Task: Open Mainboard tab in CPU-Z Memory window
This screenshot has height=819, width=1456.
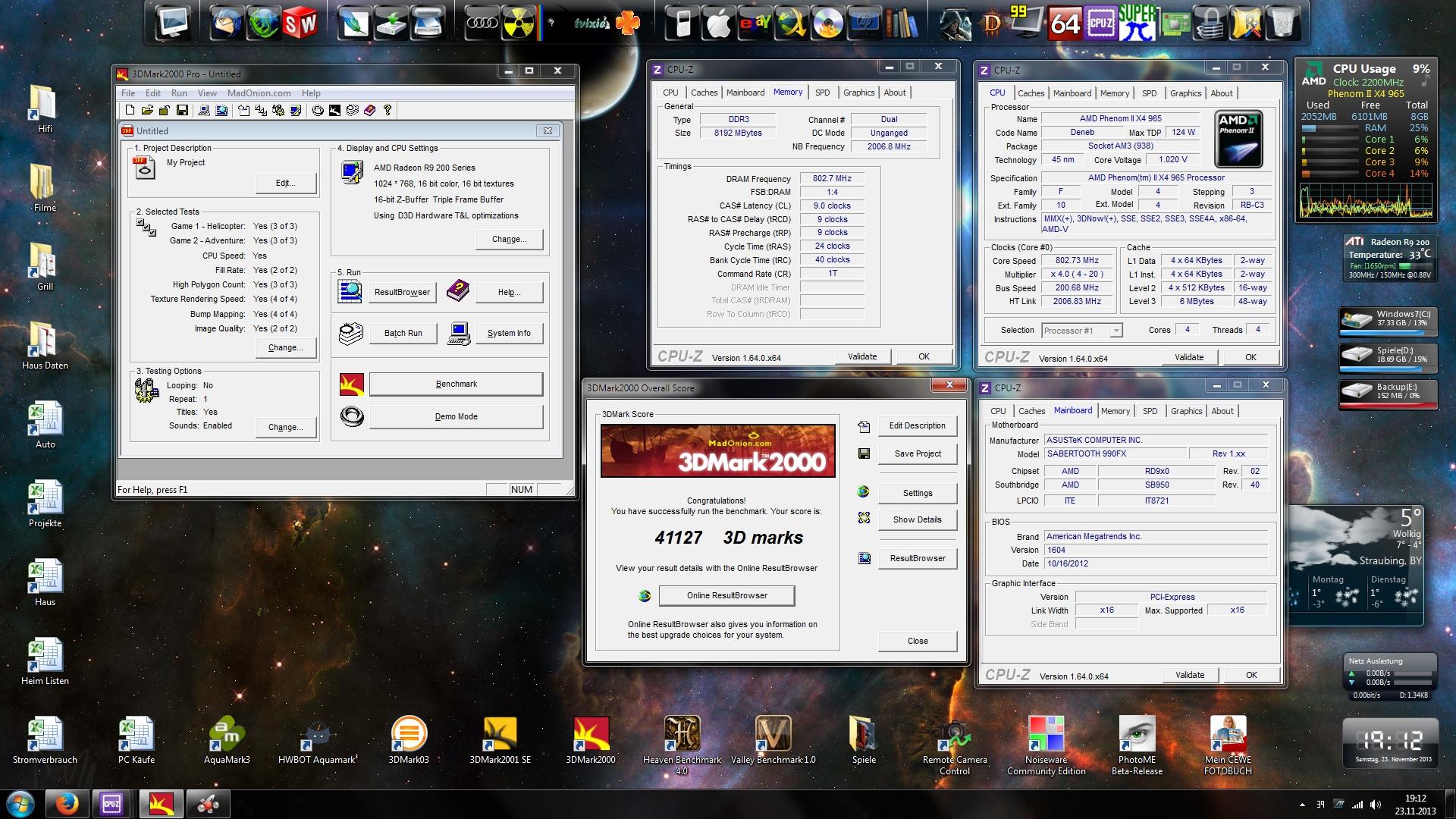Action: point(745,93)
